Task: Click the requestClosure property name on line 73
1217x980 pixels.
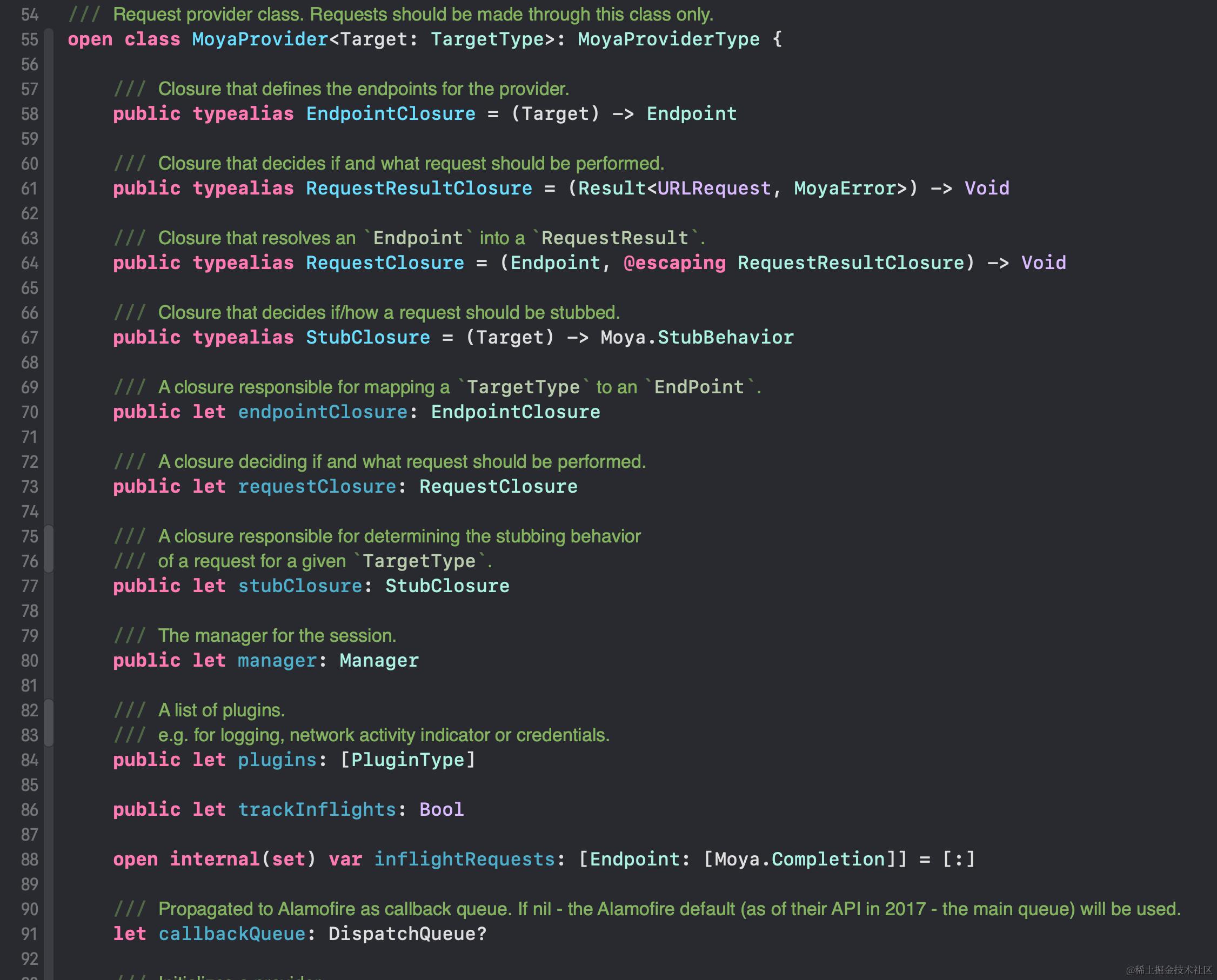Action: click(317, 487)
